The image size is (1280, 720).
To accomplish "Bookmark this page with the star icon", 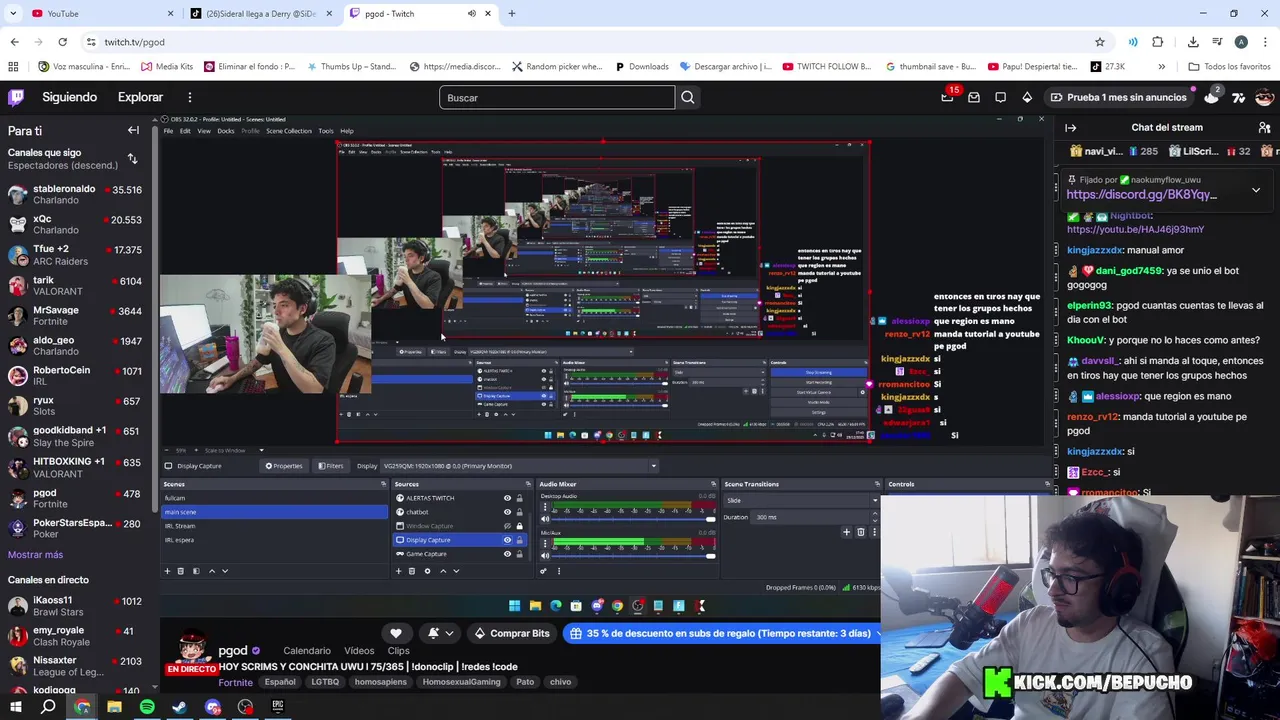I will point(1100,42).
